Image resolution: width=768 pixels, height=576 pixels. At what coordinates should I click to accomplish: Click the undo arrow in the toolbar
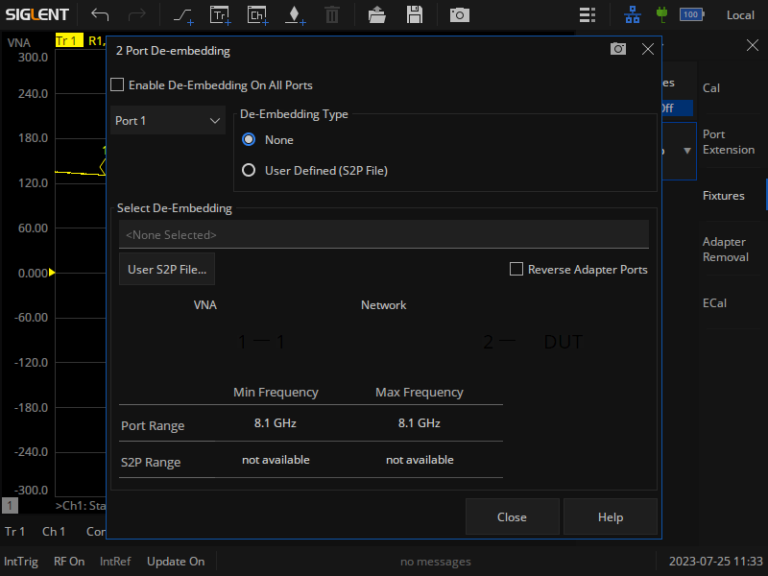[100, 15]
